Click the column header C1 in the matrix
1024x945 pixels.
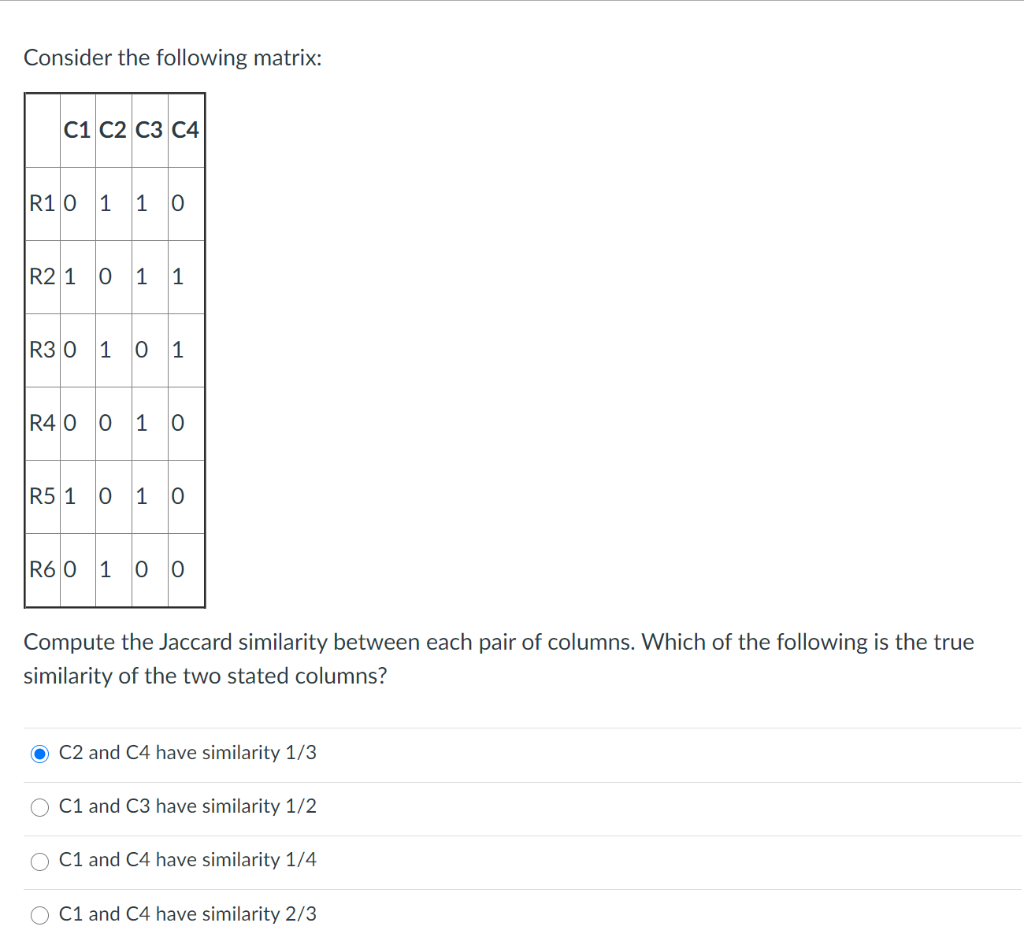(x=76, y=129)
